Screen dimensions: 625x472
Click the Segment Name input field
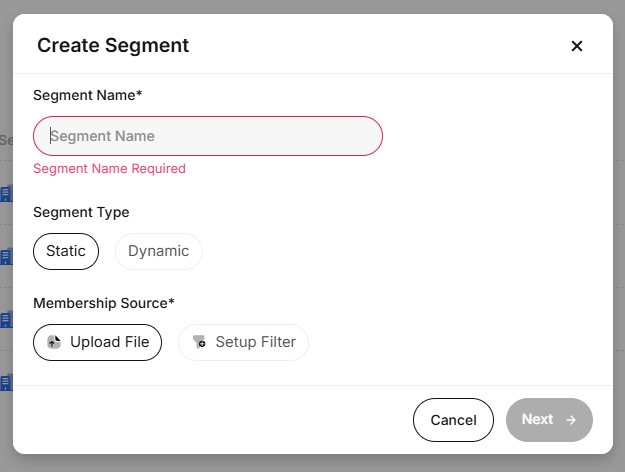pos(208,136)
